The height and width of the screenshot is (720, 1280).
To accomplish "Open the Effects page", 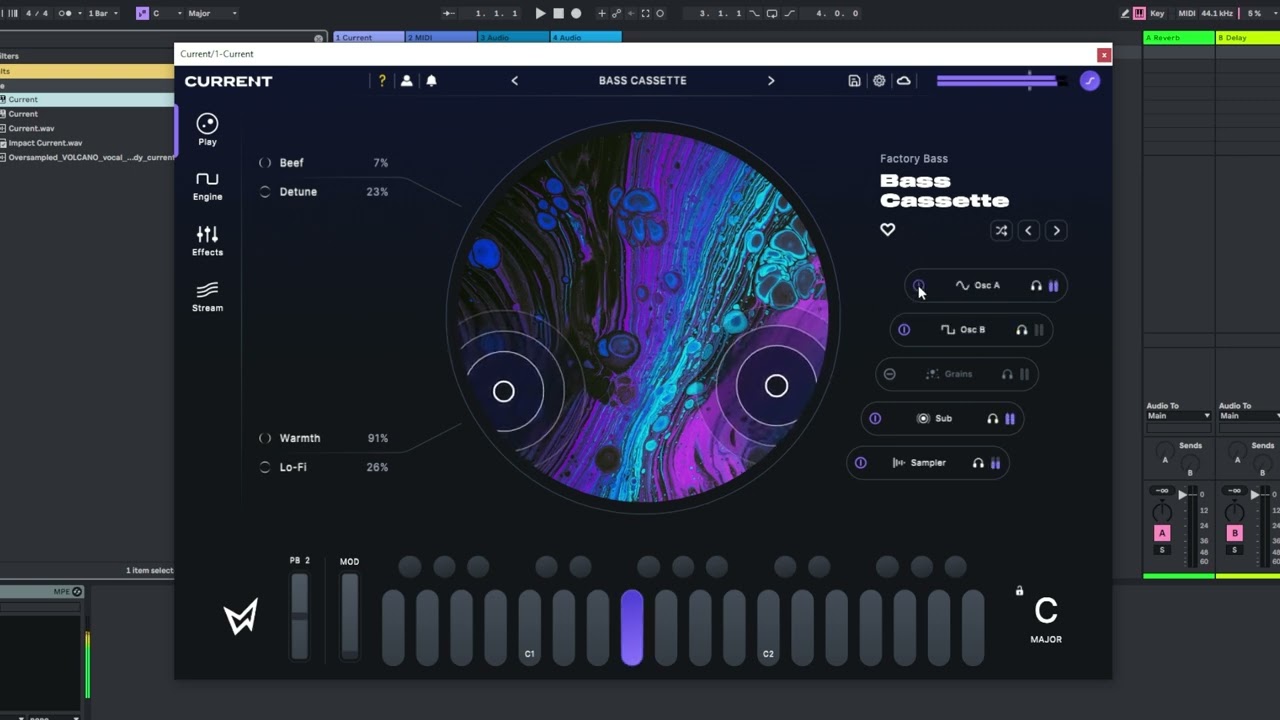I will click(207, 241).
